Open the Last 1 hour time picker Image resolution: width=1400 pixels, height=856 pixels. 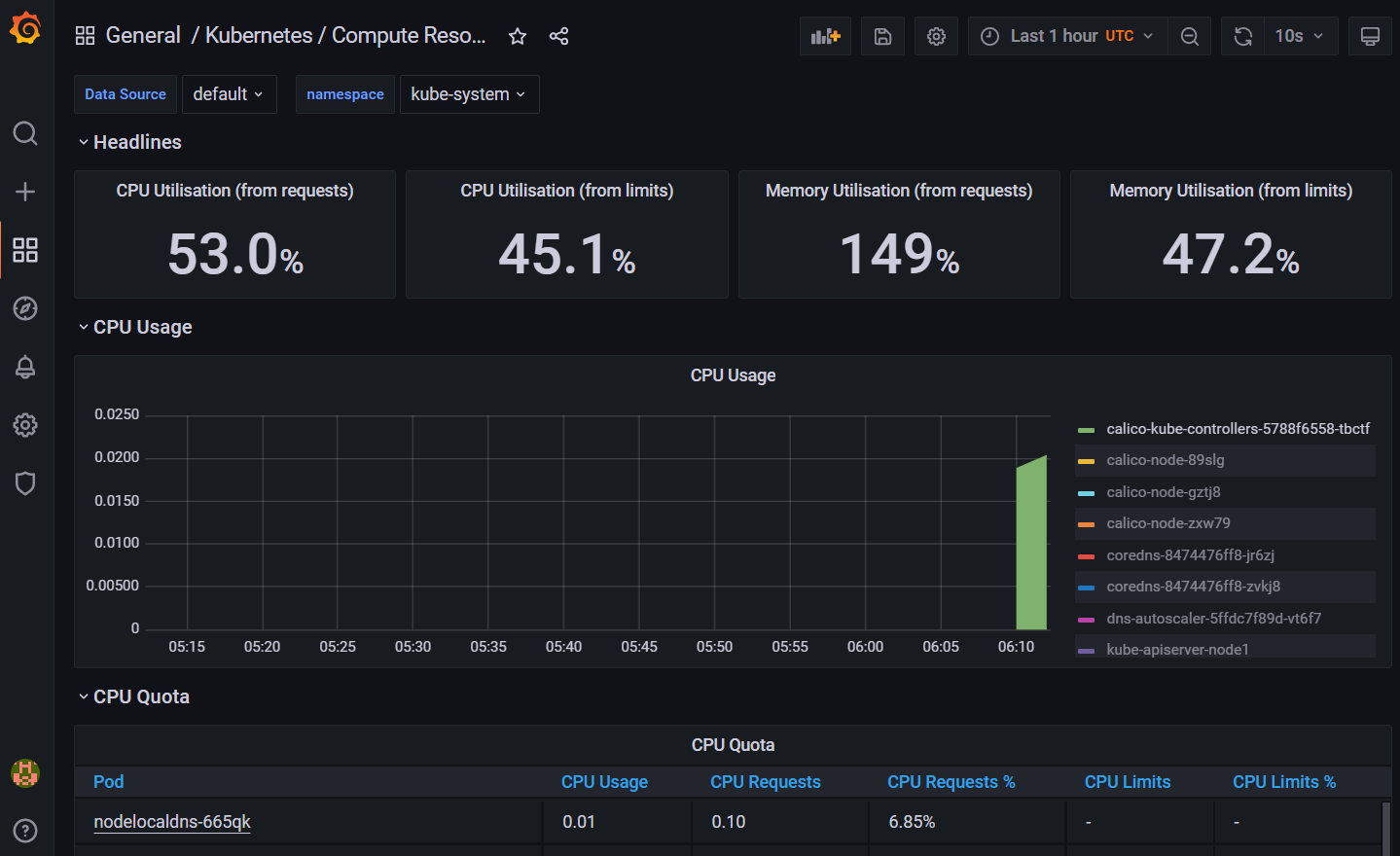point(1067,36)
